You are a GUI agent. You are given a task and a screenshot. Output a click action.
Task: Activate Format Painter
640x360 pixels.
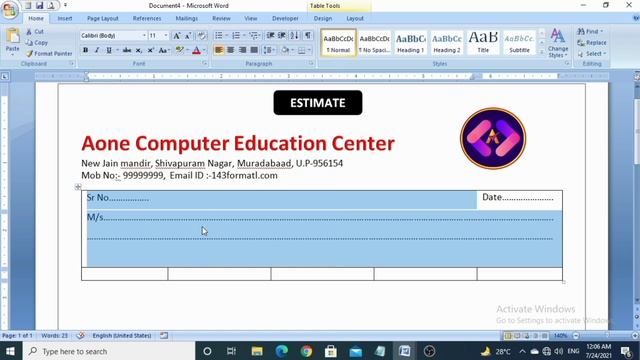[x=49, y=53]
